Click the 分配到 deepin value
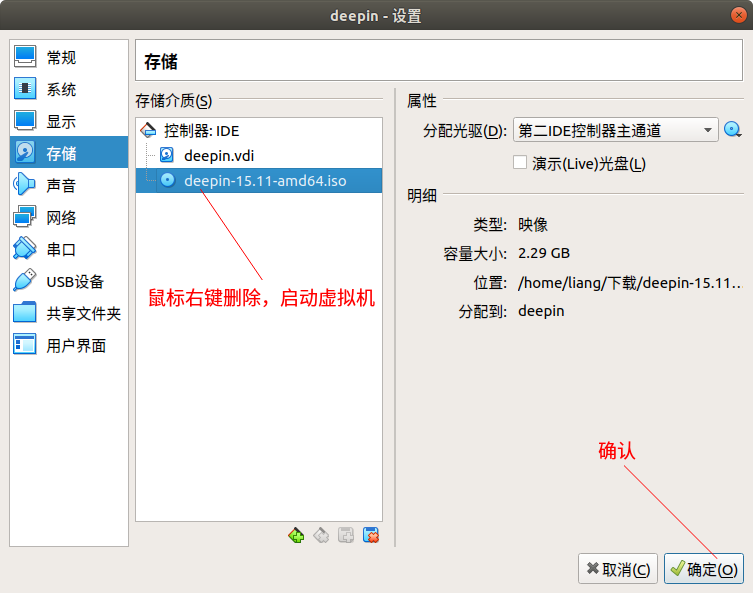This screenshot has height=593, width=753. coord(541,311)
